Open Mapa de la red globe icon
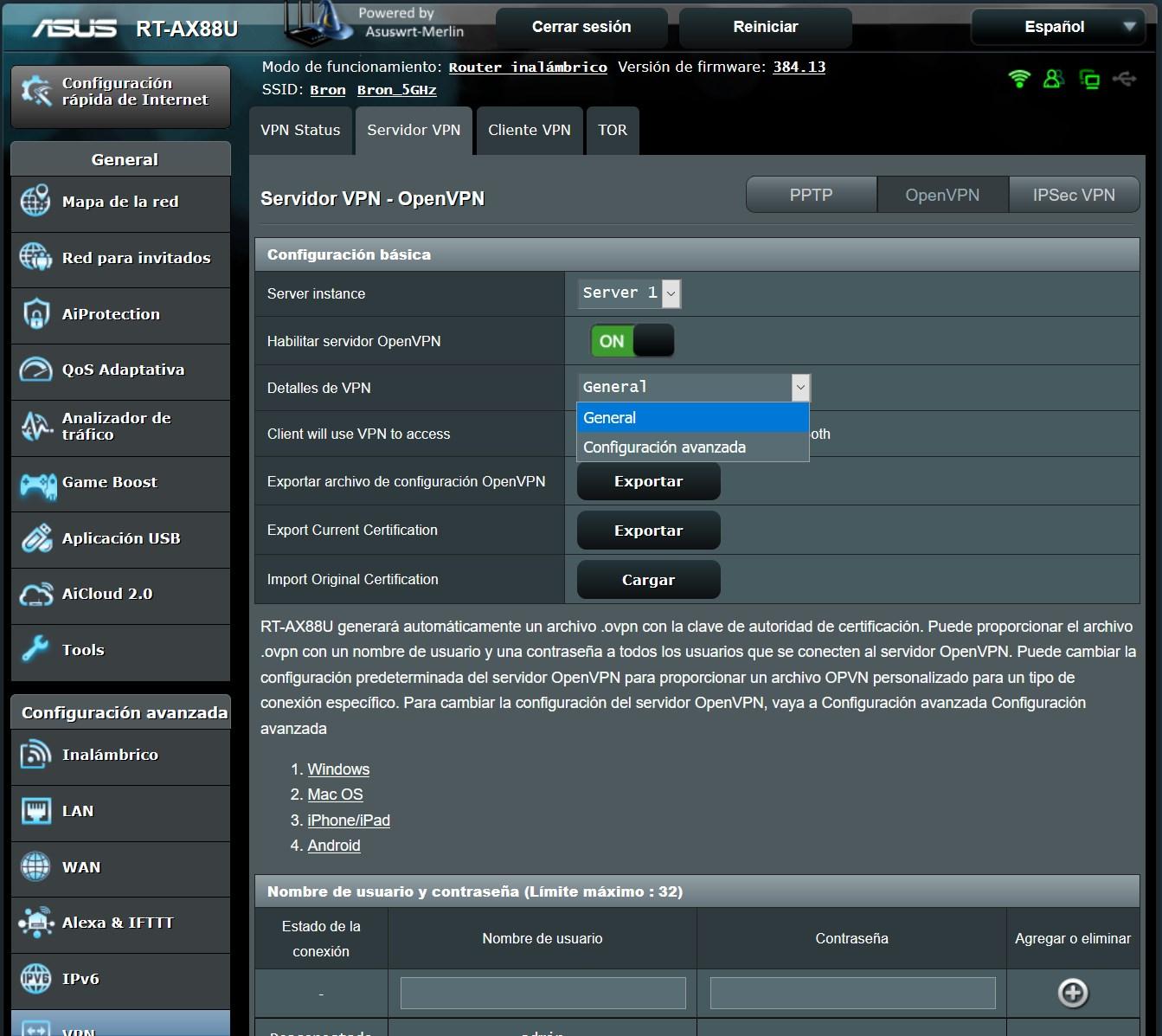The height and width of the screenshot is (1036, 1162). [35, 202]
